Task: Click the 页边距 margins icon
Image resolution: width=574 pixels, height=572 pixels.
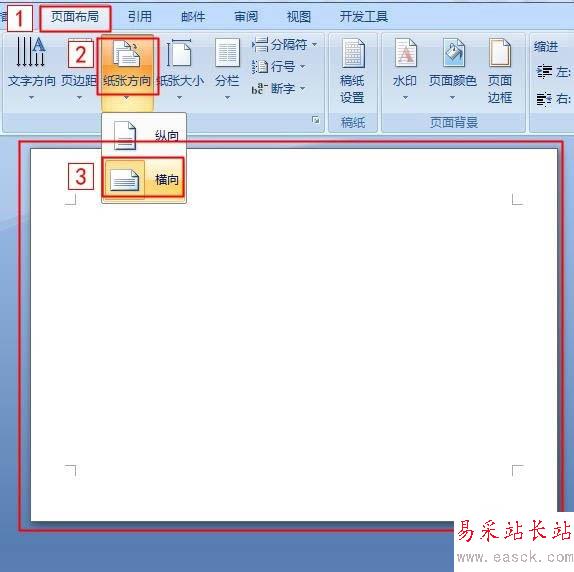Action: [x=80, y=52]
